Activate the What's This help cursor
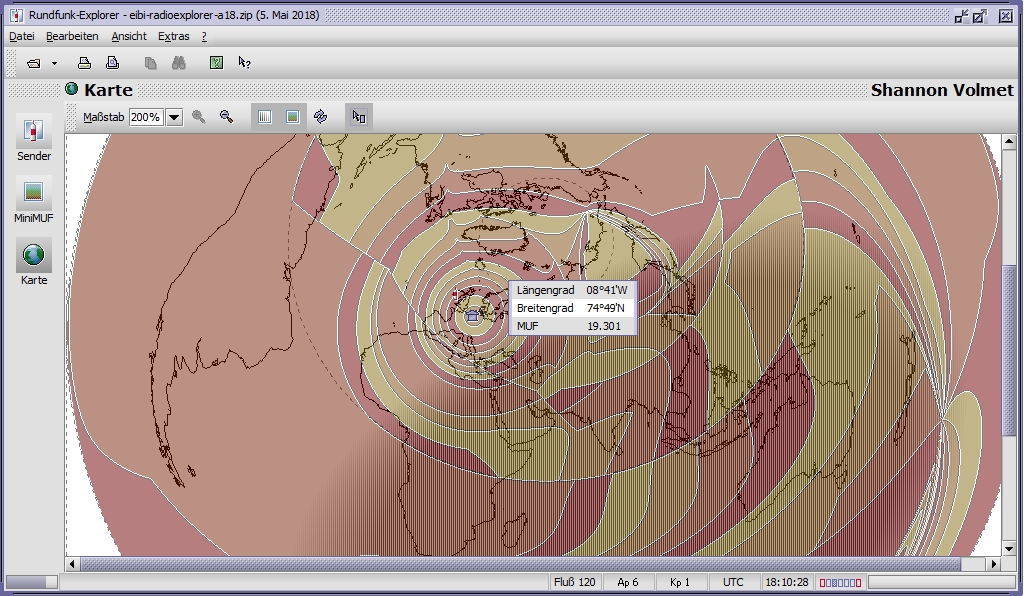Screen dimensions: 1024x596 [244, 63]
